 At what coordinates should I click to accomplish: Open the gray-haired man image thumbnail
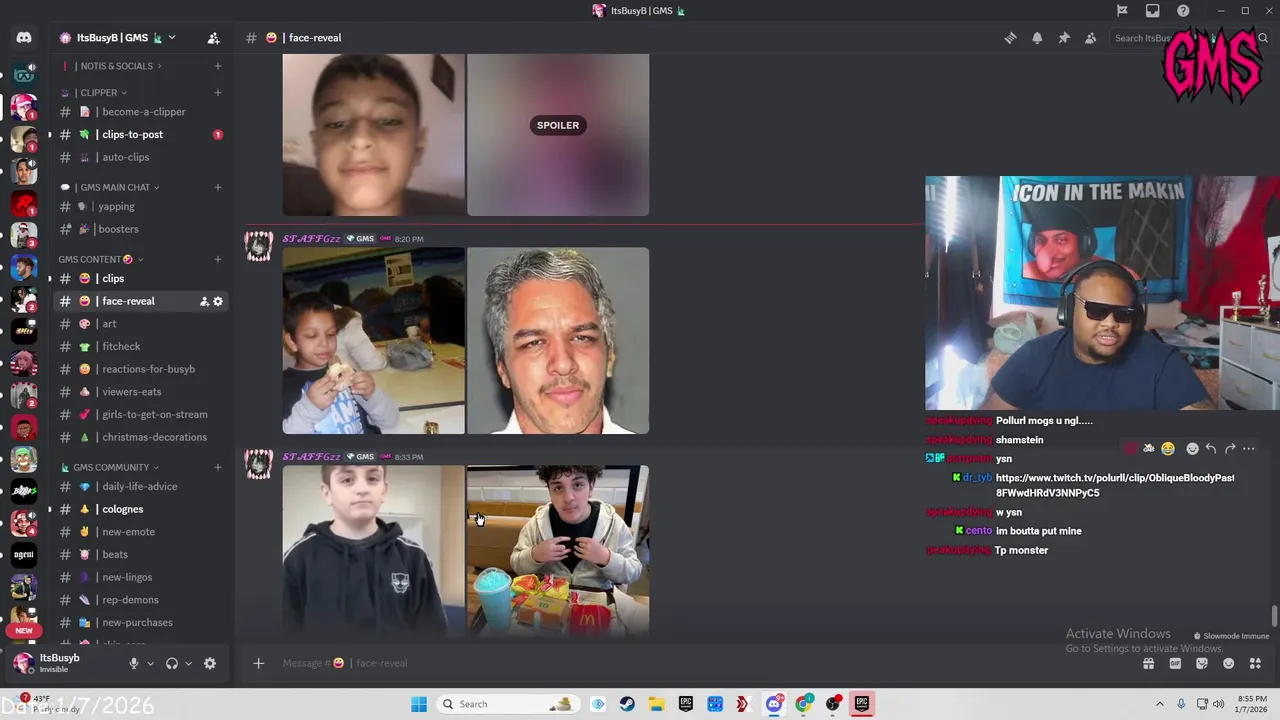(x=558, y=341)
